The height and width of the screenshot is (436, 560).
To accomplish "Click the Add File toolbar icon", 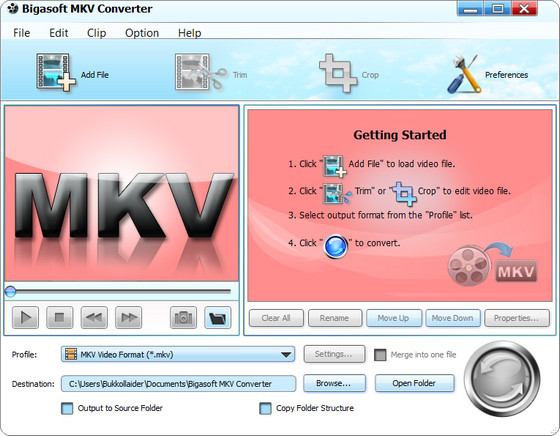I will point(56,72).
